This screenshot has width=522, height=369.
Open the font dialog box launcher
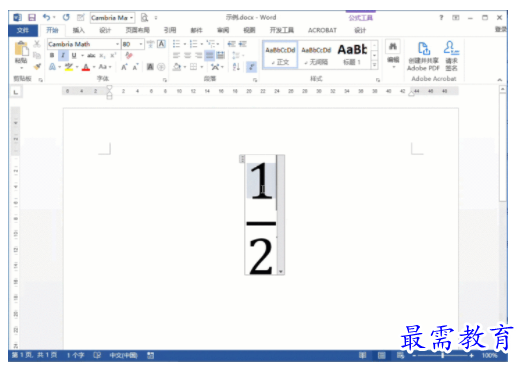pos(165,80)
